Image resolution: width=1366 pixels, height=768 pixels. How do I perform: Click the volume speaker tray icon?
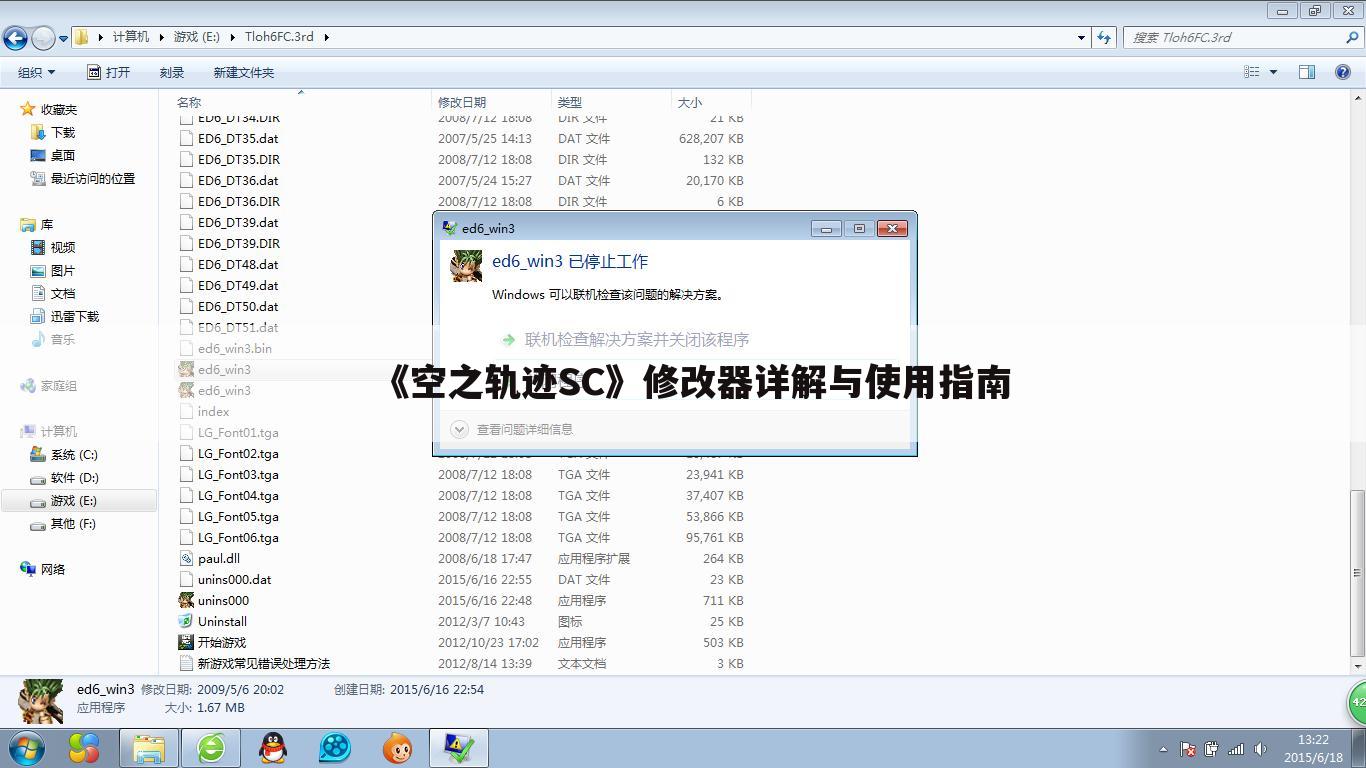pos(1260,748)
